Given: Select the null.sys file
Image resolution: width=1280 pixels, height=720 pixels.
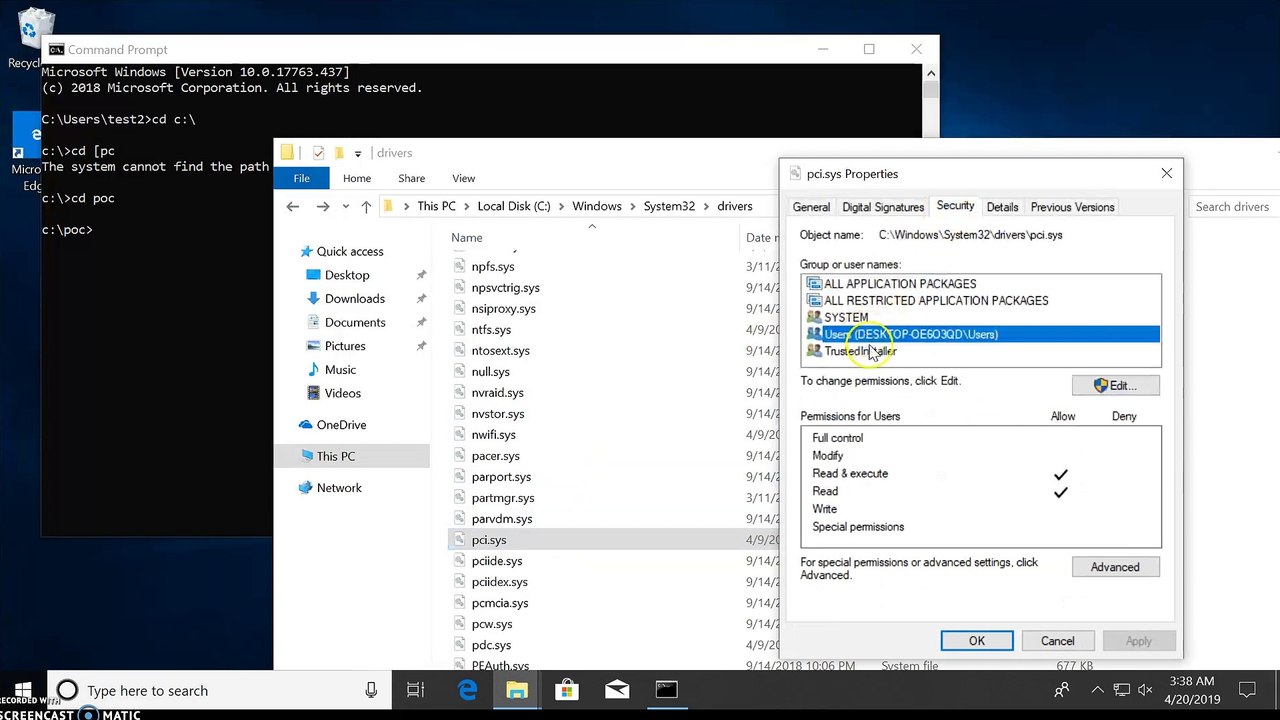Looking at the screenshot, I should pyautogui.click(x=490, y=372).
